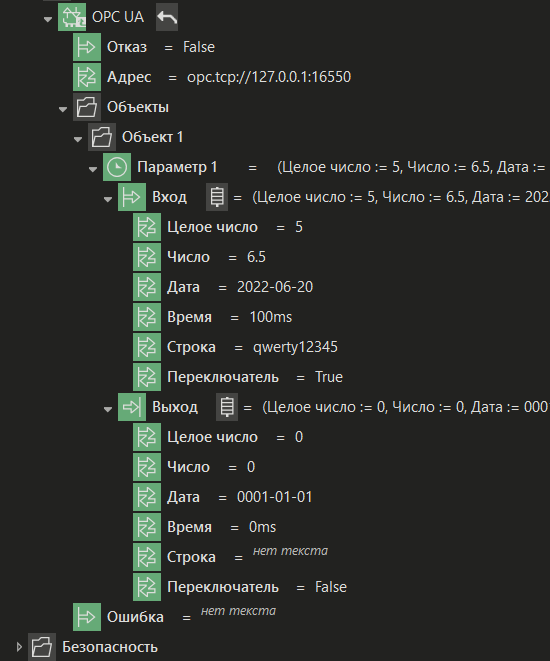The height and width of the screenshot is (661, 550).
Task: Select the Вход label
Action: coord(169,197)
